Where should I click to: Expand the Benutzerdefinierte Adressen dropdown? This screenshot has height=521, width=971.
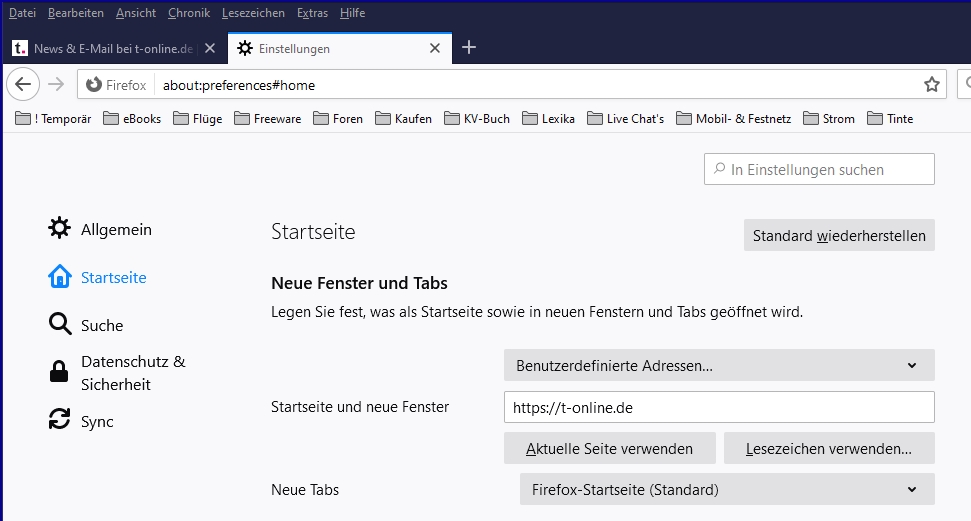[x=719, y=365]
